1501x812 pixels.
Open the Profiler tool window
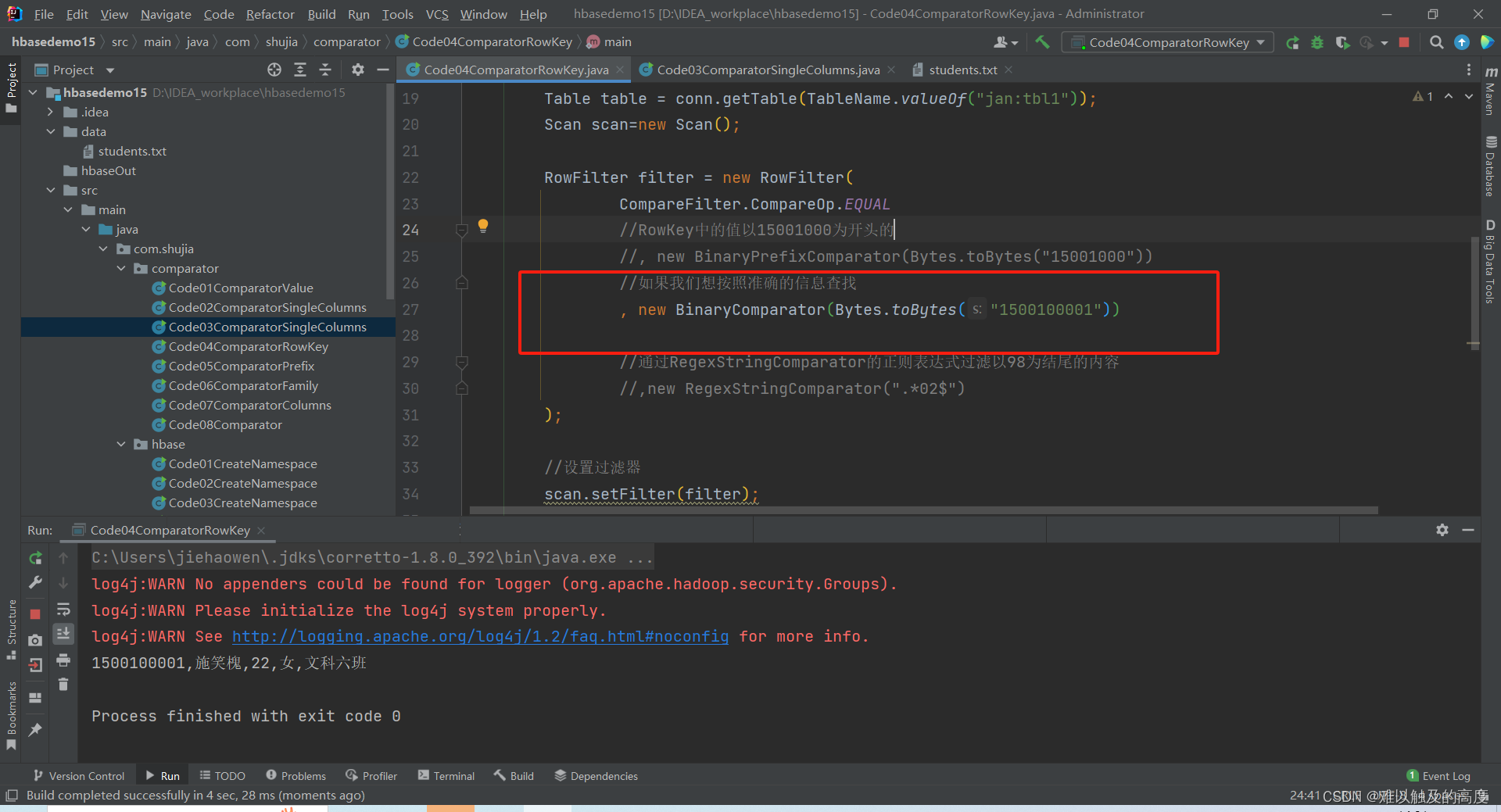pyautogui.click(x=371, y=775)
